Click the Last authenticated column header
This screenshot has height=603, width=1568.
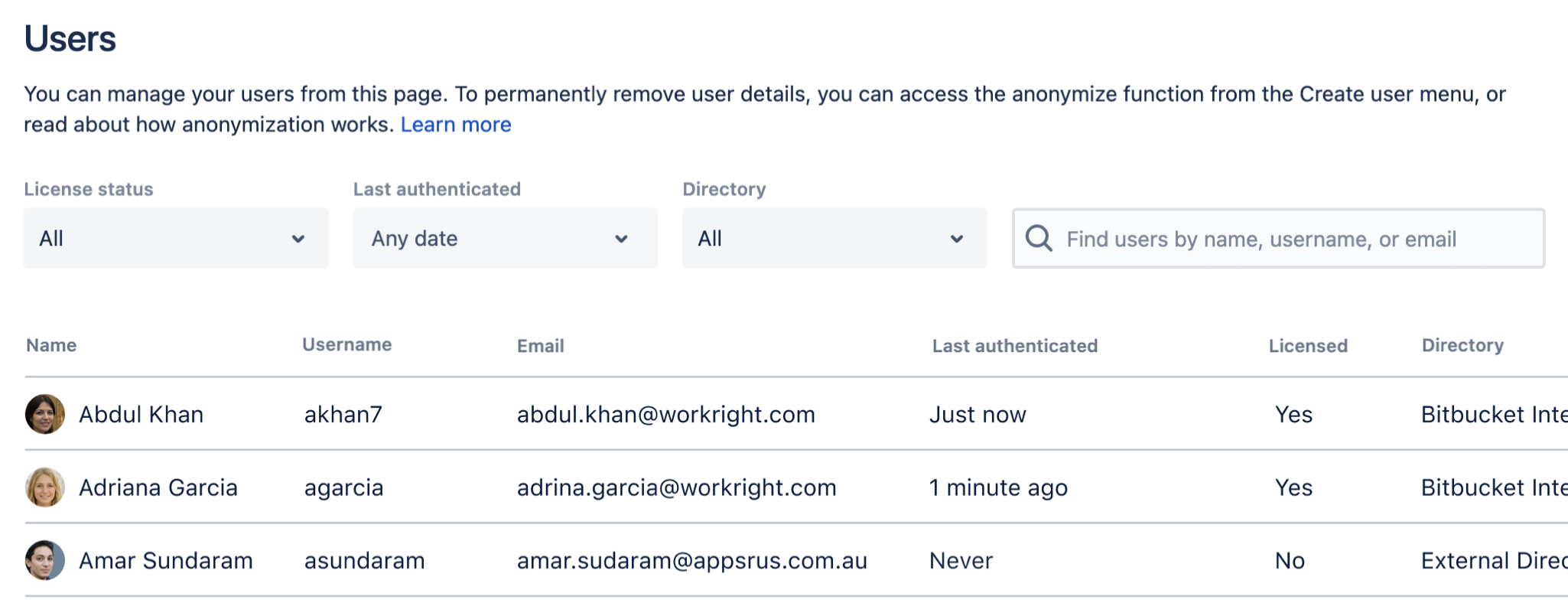[x=1015, y=346]
